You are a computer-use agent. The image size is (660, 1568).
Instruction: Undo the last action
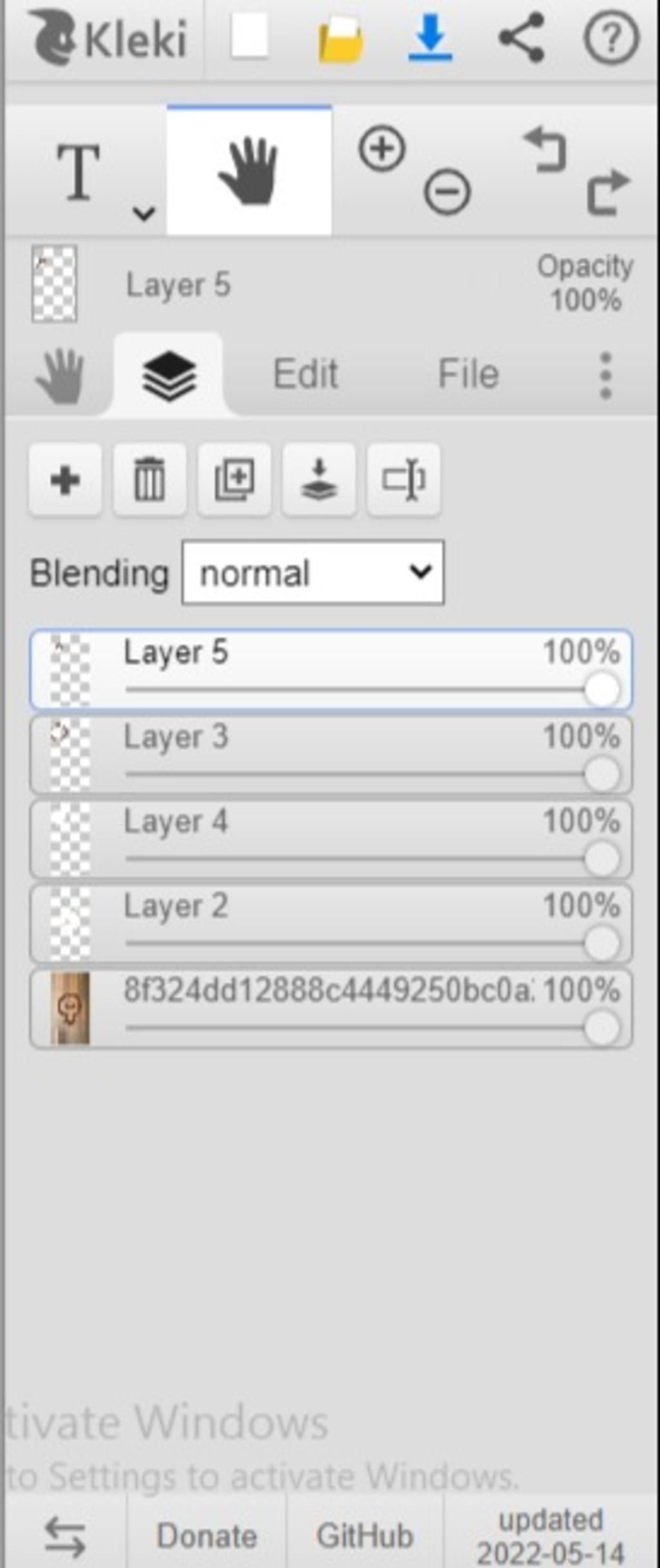pyautogui.click(x=545, y=149)
